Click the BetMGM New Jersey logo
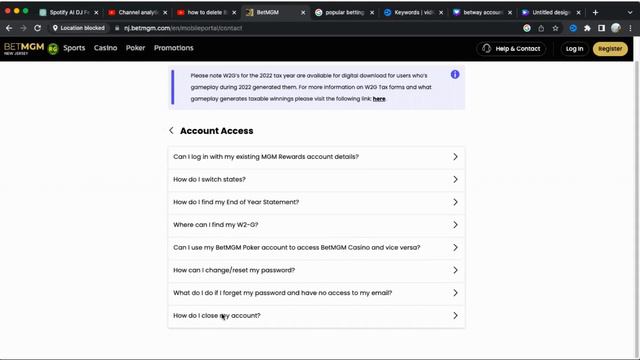The image size is (640, 360). click(x=24, y=48)
